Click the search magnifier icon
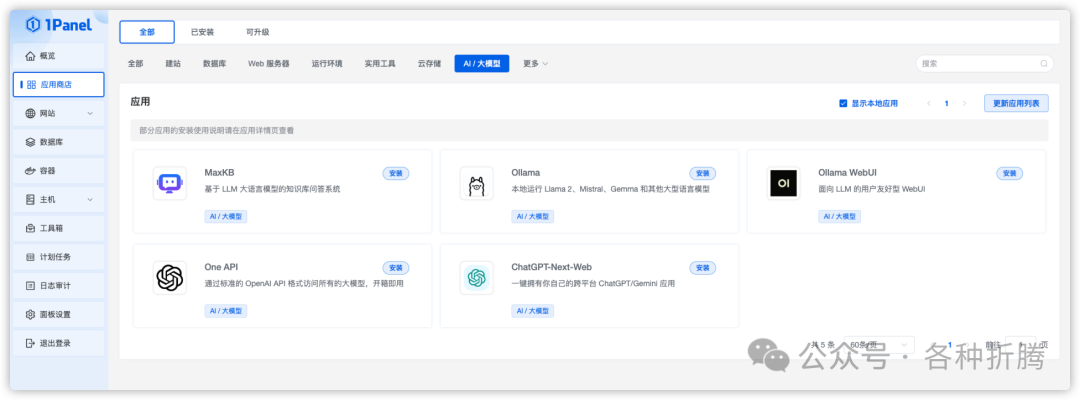This screenshot has width=1080, height=400. point(1043,63)
